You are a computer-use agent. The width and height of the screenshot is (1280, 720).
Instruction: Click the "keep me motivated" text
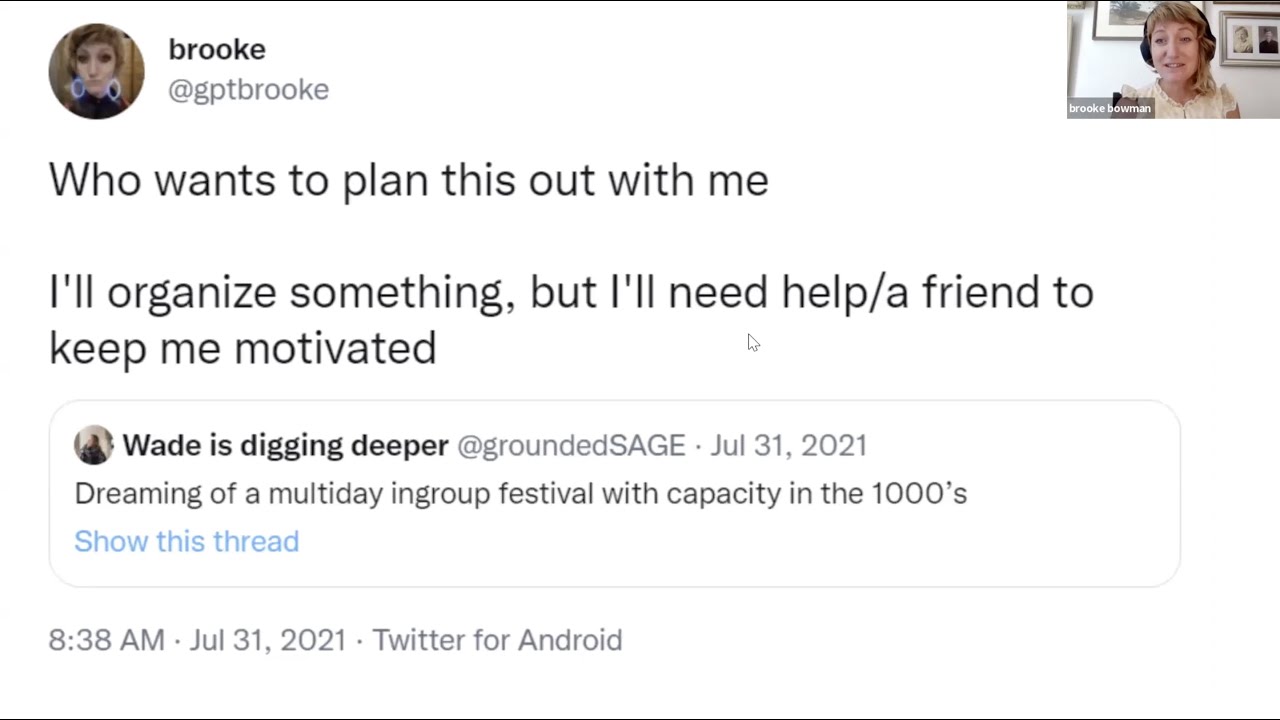[x=242, y=348]
